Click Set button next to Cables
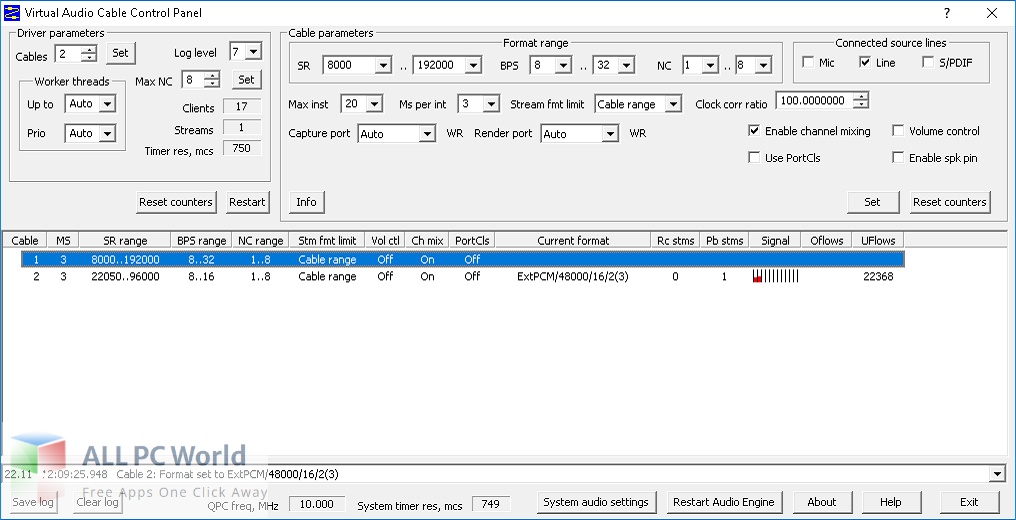The image size is (1016, 520). 121,53
